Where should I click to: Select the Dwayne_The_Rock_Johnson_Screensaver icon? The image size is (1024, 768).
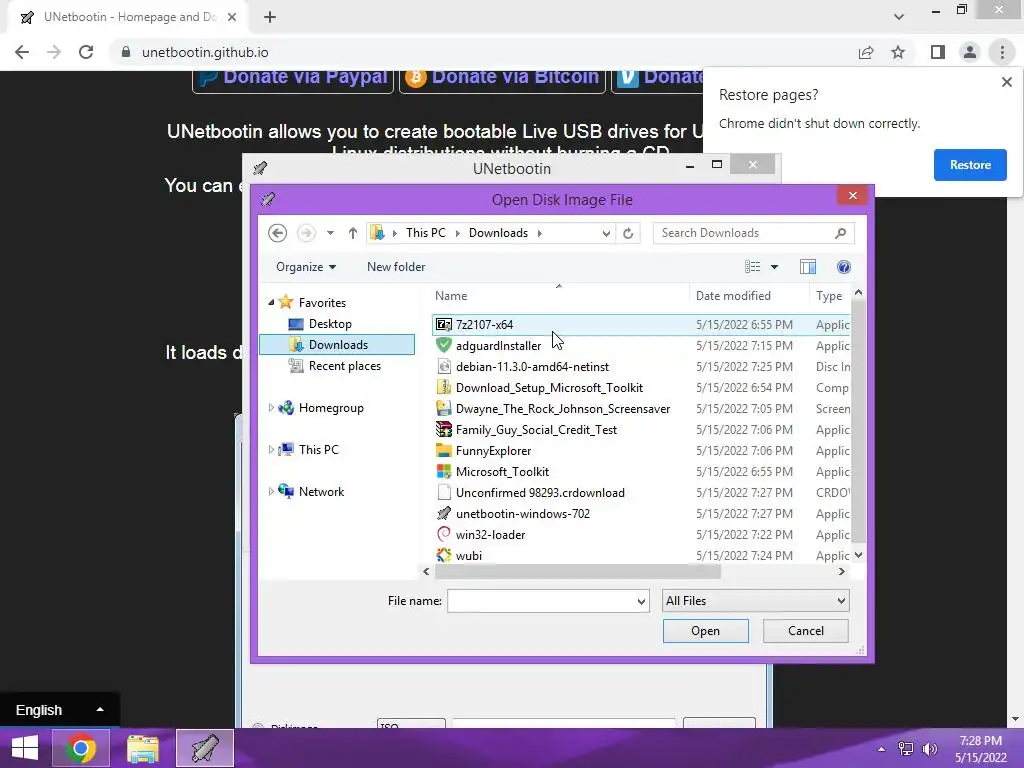(x=443, y=408)
